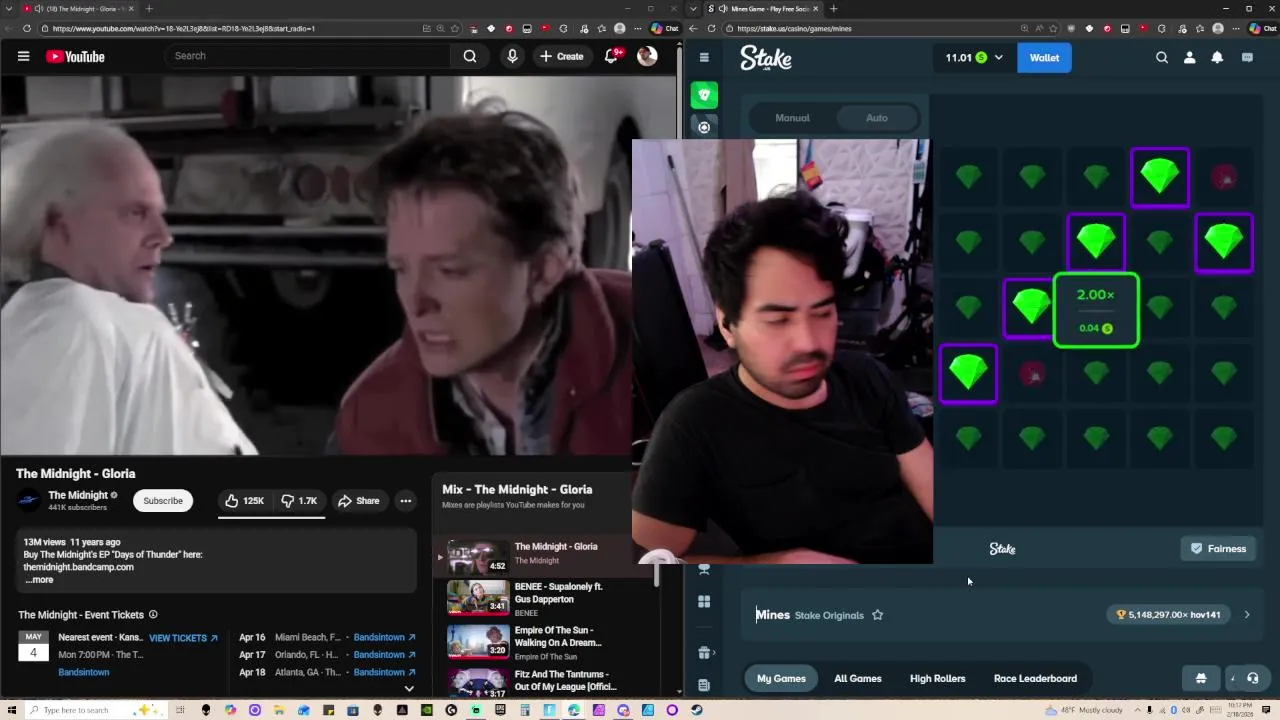Like the video with 125K likes
This screenshot has height=720, width=1280.
tap(244, 500)
